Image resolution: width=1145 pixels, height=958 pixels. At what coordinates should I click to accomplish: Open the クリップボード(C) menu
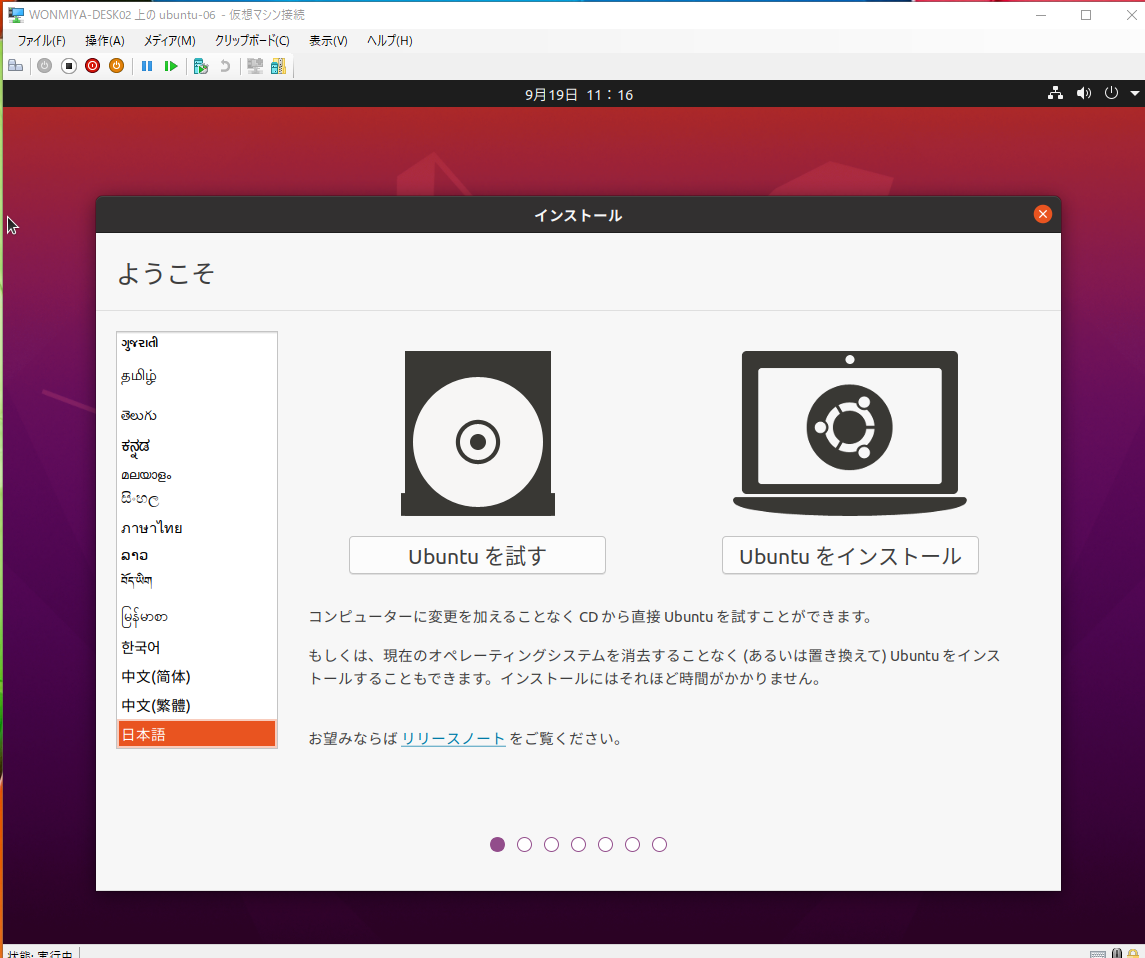point(252,41)
